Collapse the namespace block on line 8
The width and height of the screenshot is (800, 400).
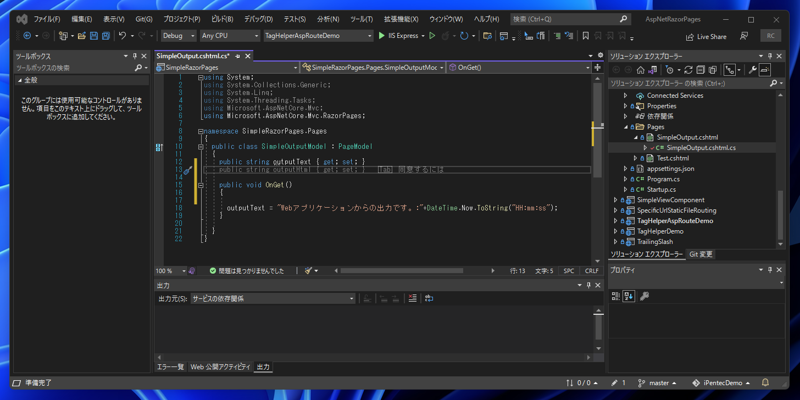[201, 131]
